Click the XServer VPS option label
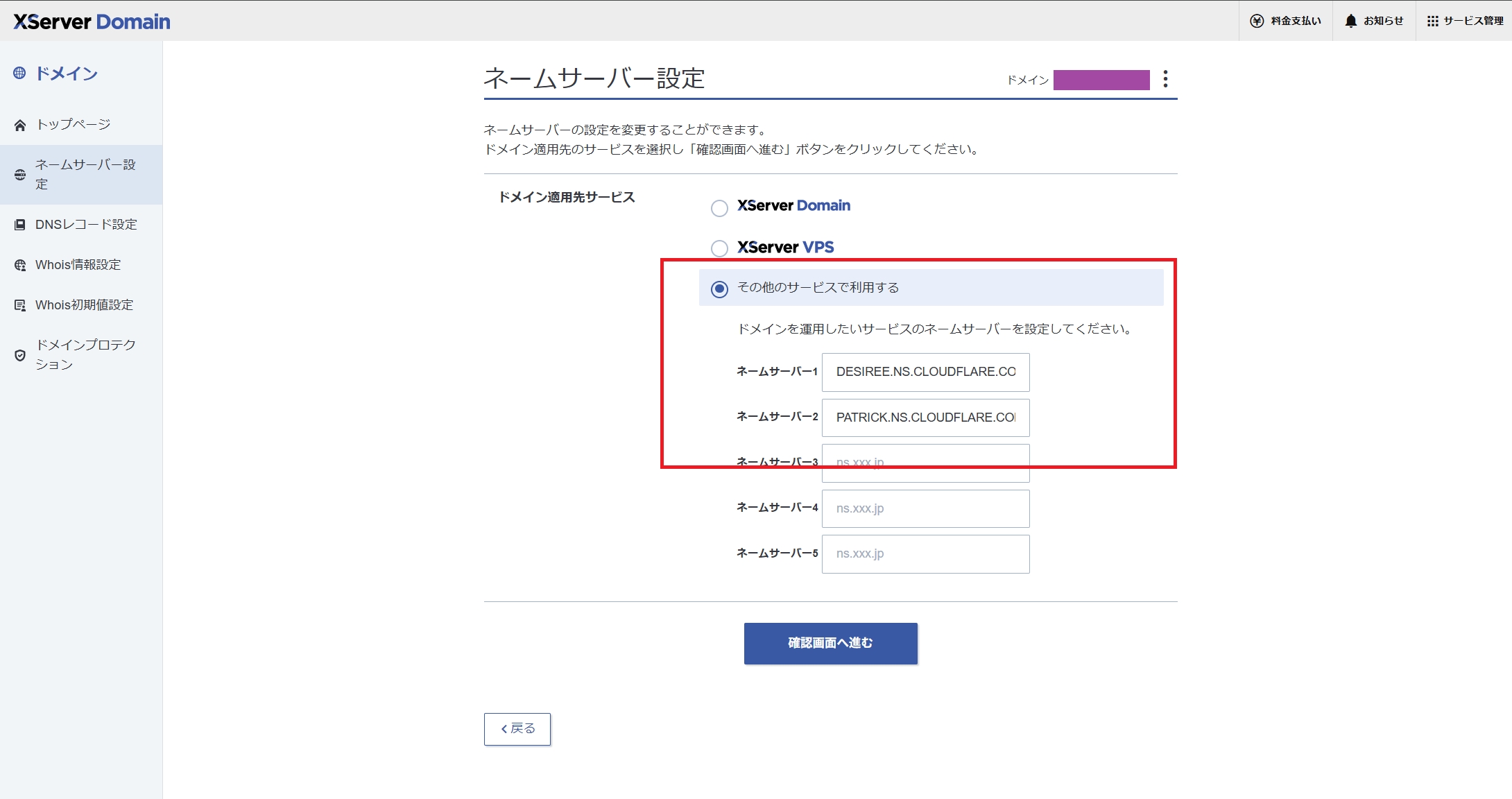 [785, 248]
